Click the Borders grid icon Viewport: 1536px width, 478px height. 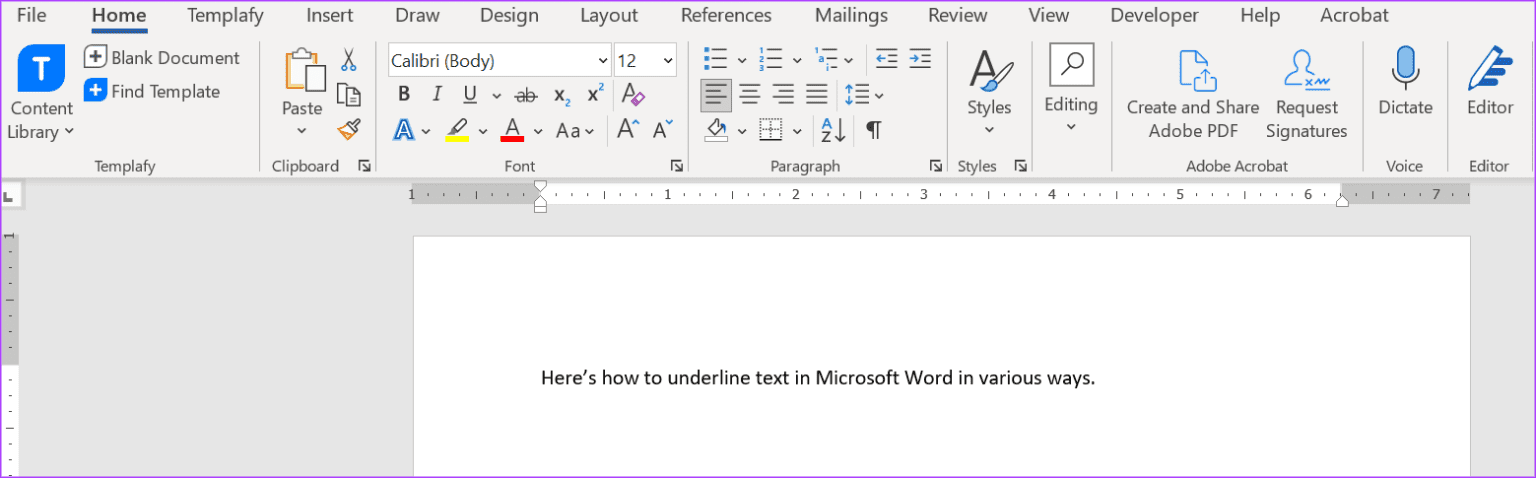tap(770, 130)
